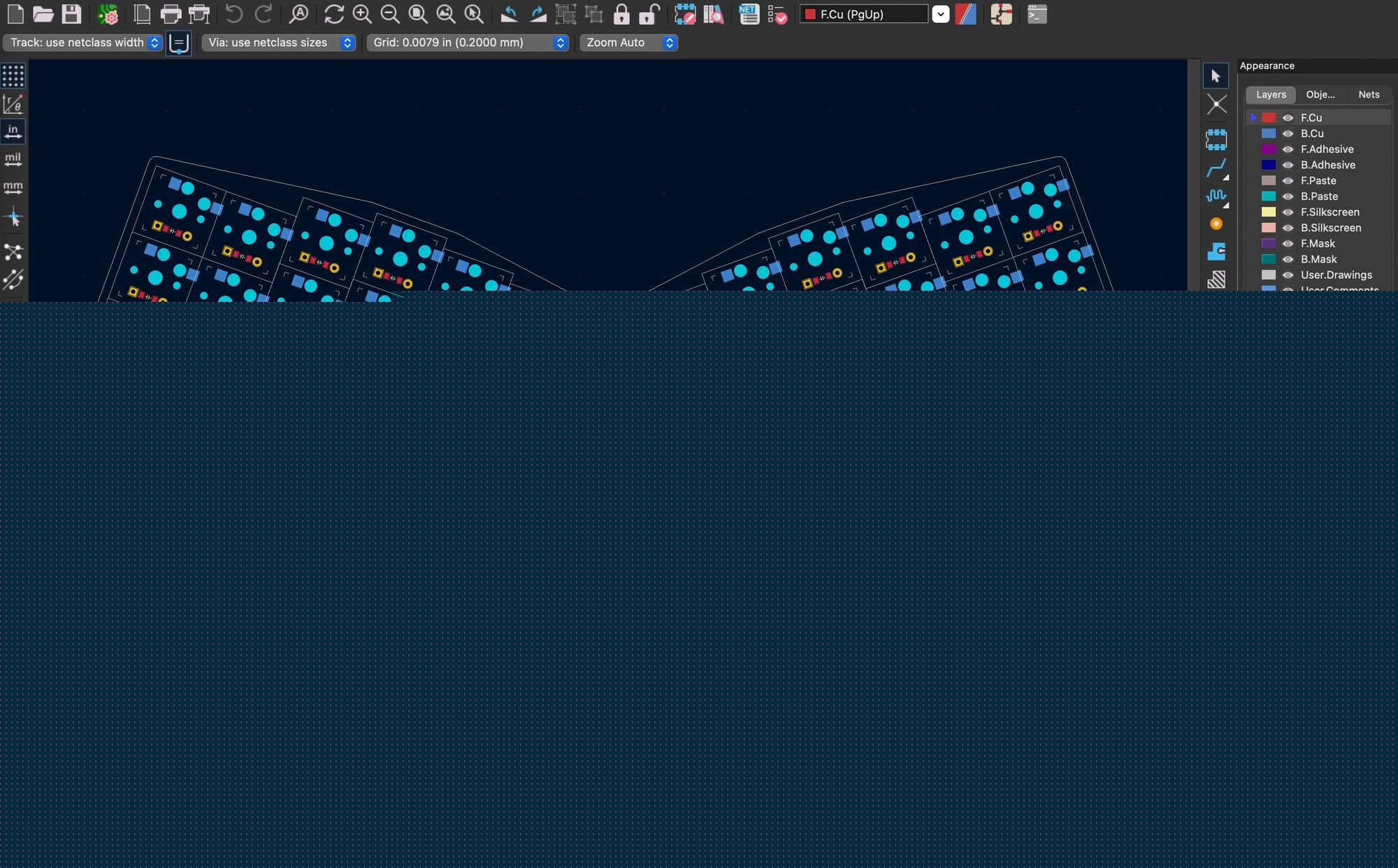
Task: Group the selected items
Action: click(565, 14)
